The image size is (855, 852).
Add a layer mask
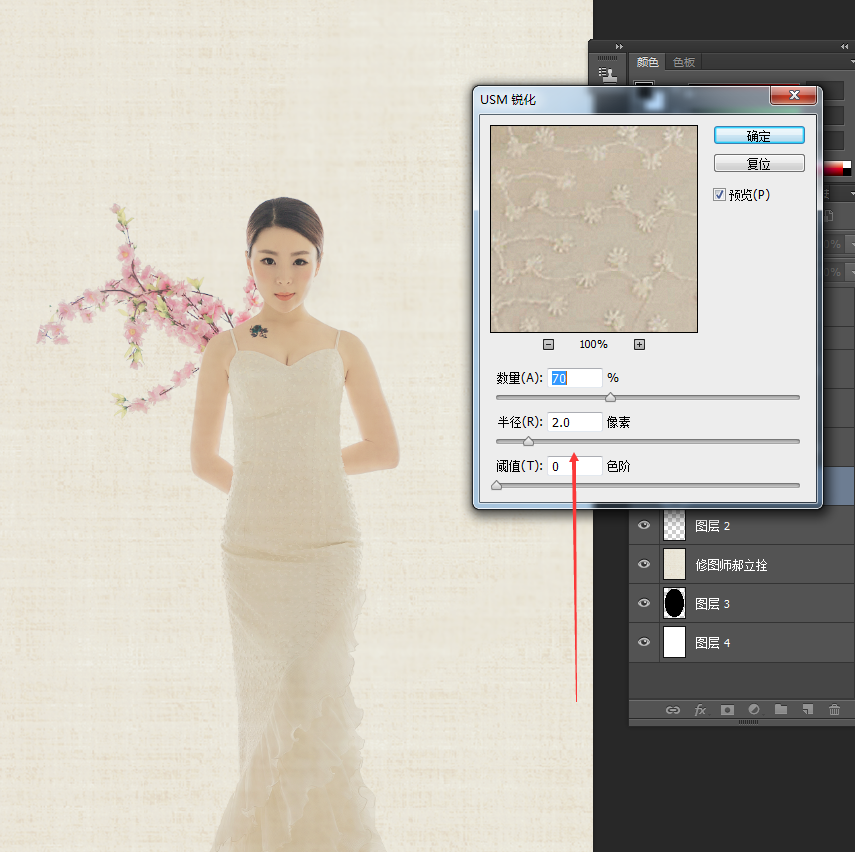coord(727,710)
